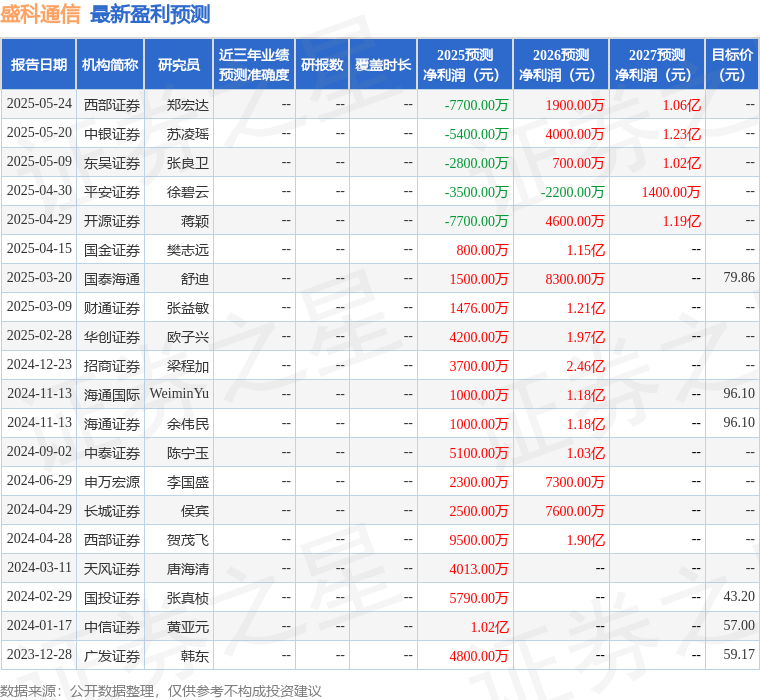Screen dimensions: 760x700
Task: Select researcher 樊志远
Action: (x=188, y=250)
